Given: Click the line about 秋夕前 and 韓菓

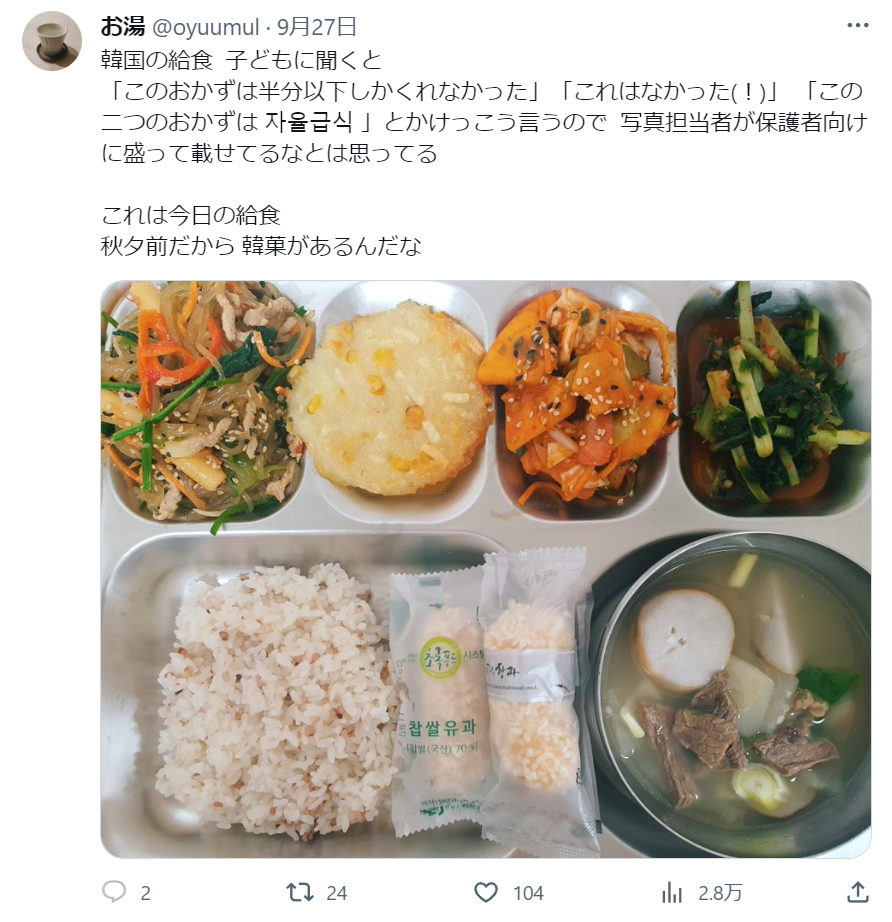Looking at the screenshot, I should click(x=261, y=246).
